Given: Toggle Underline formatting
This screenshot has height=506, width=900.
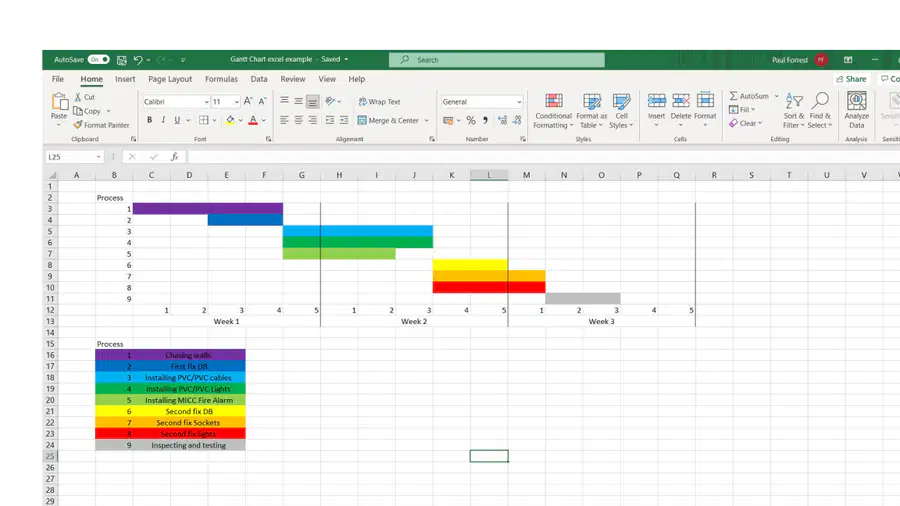Looking at the screenshot, I should tap(177, 120).
